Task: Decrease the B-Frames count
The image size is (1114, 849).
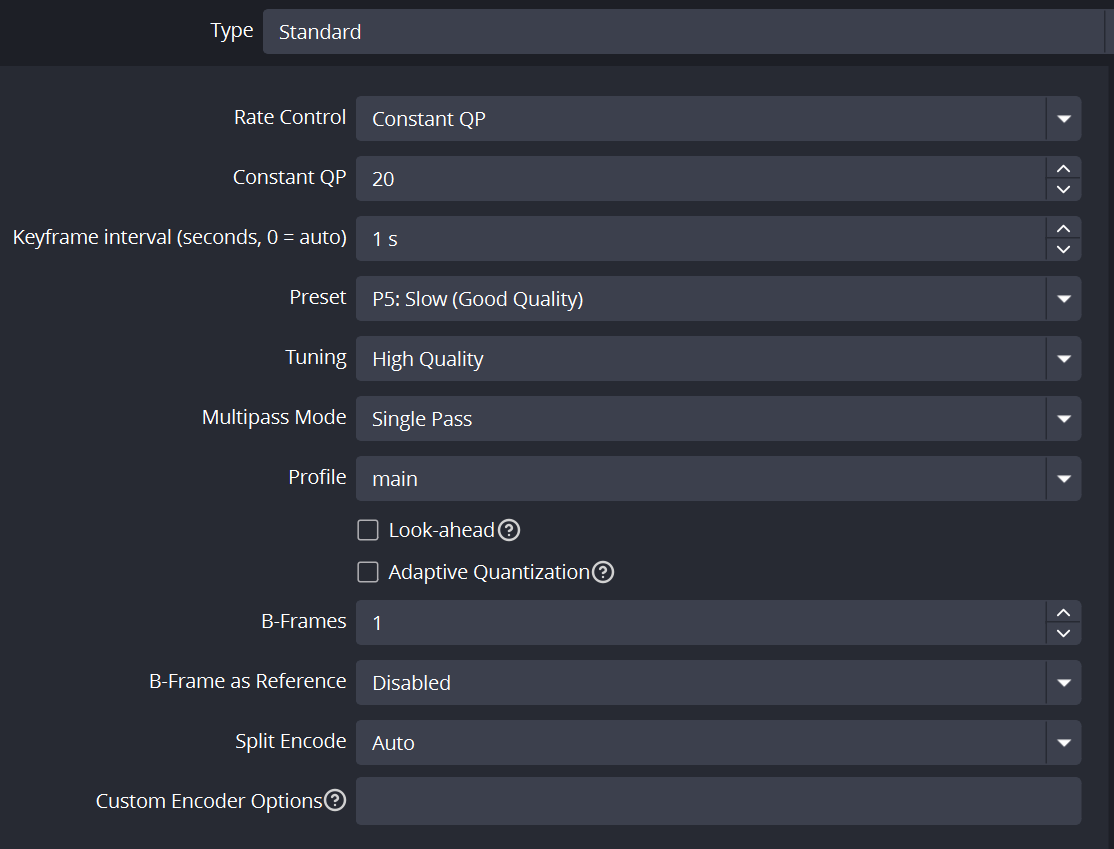Action: pos(1063,633)
